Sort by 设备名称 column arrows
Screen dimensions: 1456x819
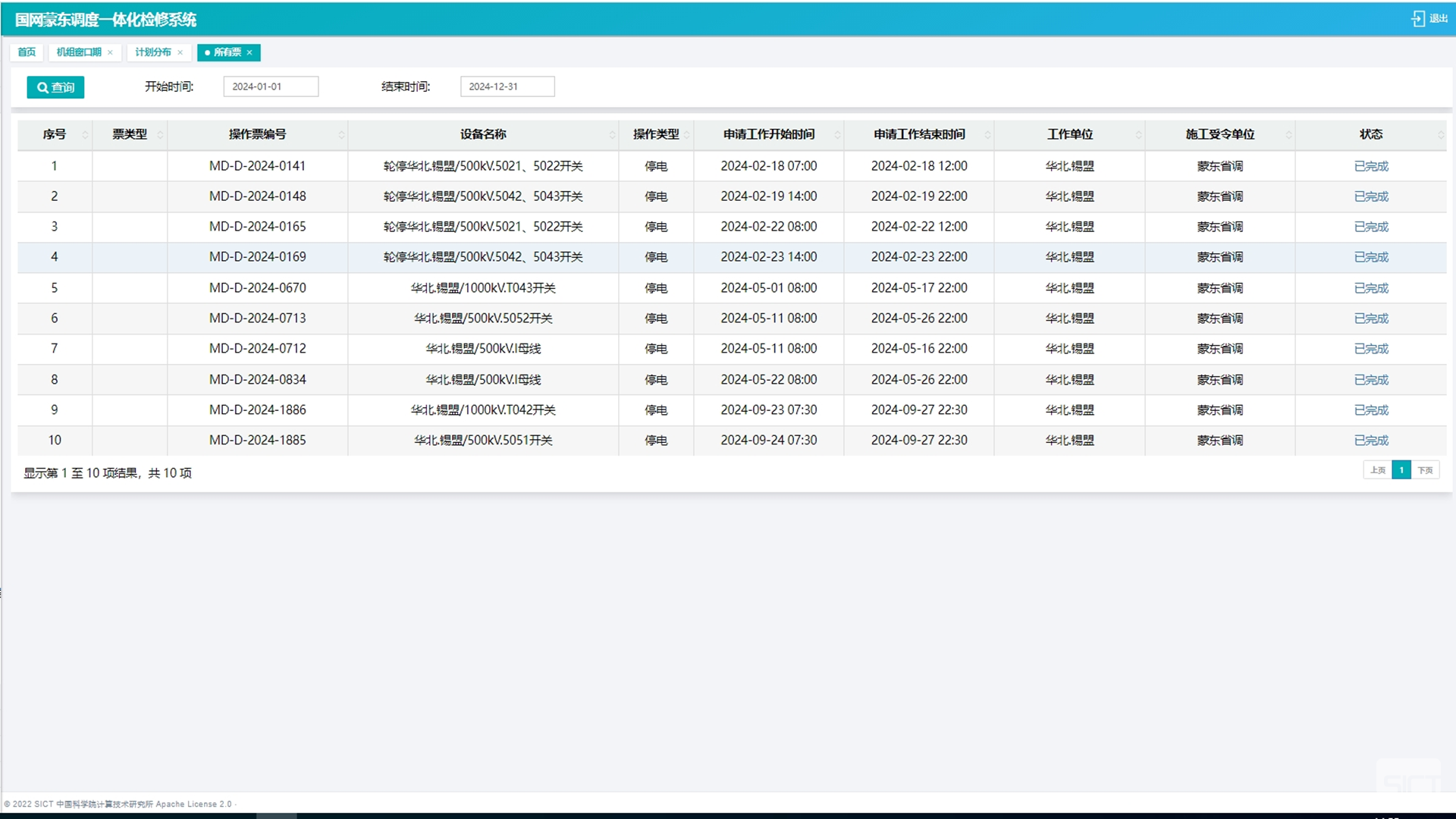tap(611, 135)
